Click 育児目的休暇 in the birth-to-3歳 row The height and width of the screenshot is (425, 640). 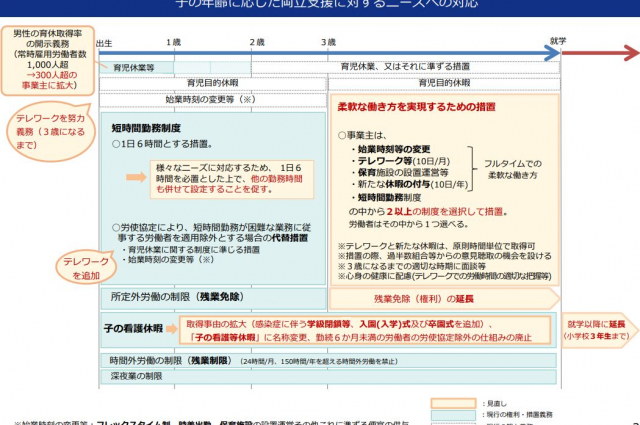tap(213, 83)
